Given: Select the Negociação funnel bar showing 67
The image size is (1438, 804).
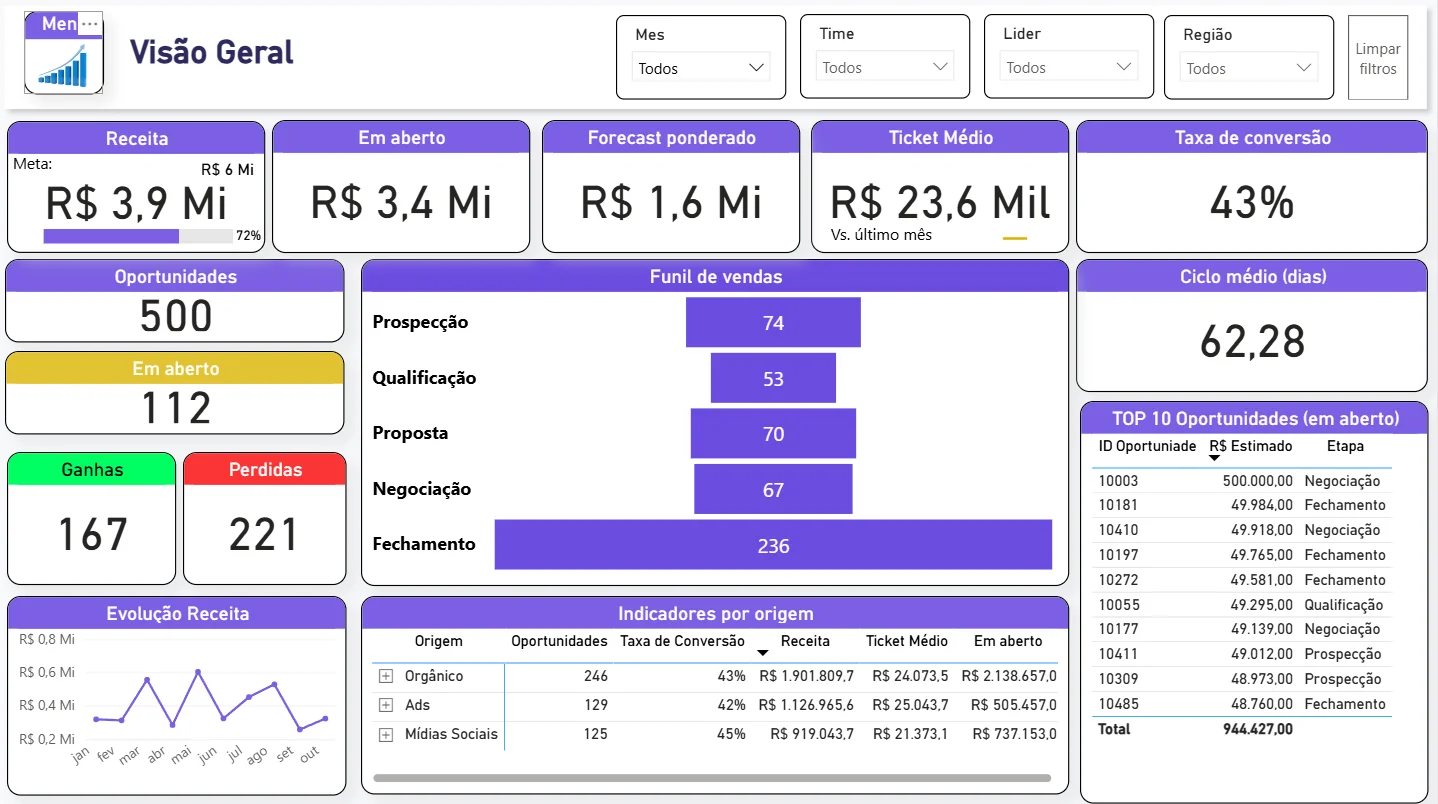Looking at the screenshot, I should [773, 489].
